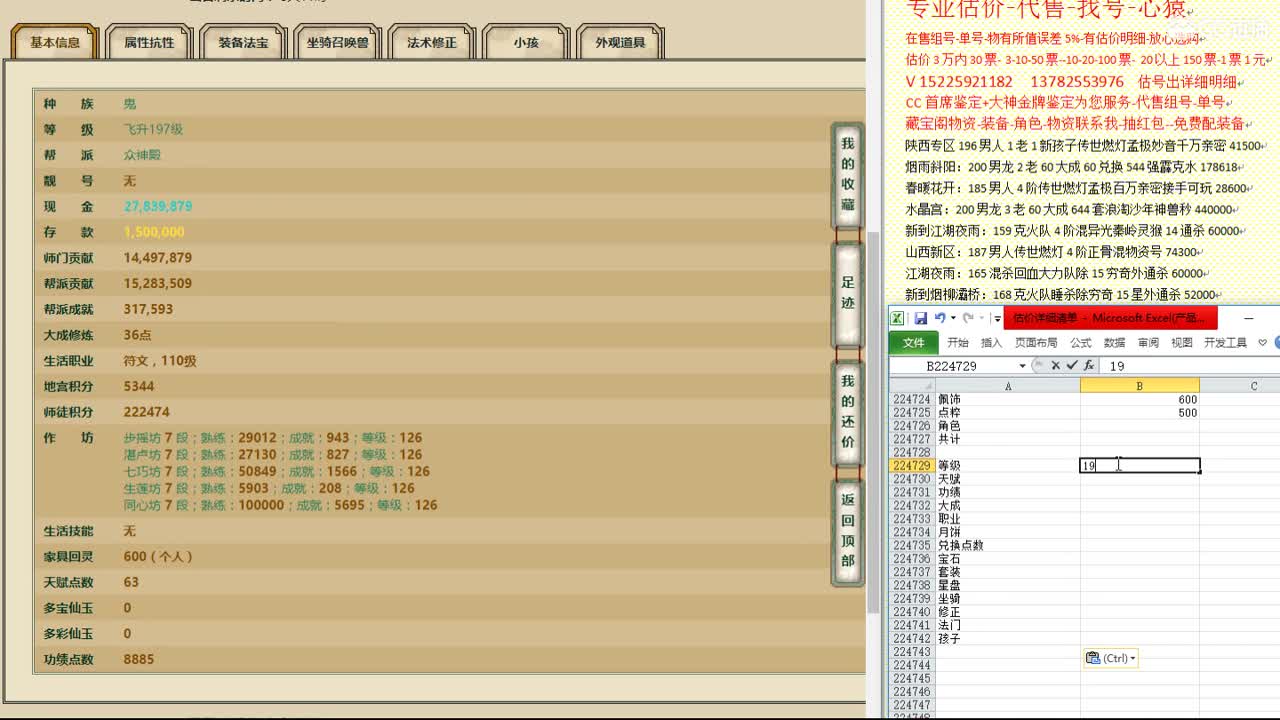This screenshot has height=720, width=1280.
Task: Click the formula bar showing 19
Action: [x=1189, y=366]
